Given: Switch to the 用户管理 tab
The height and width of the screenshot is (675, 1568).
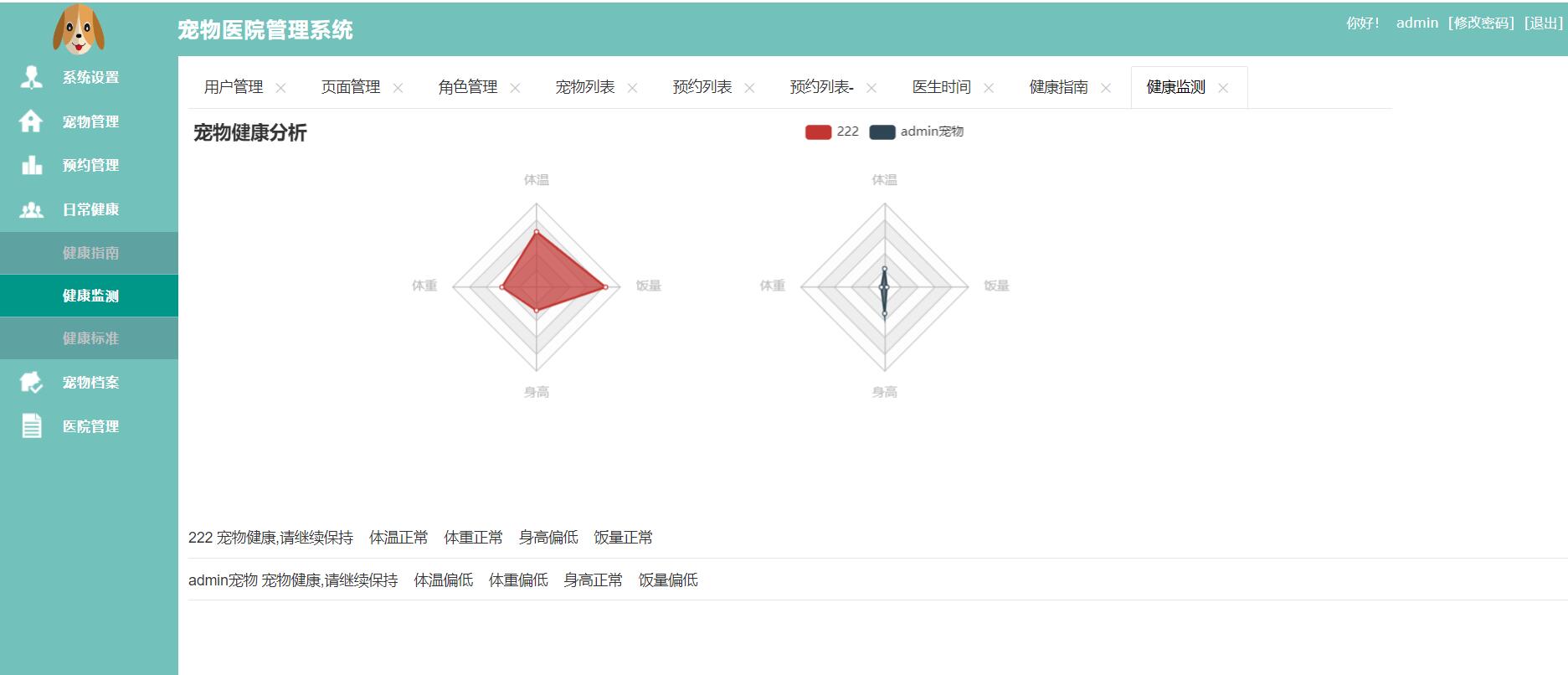Looking at the screenshot, I should click(234, 87).
